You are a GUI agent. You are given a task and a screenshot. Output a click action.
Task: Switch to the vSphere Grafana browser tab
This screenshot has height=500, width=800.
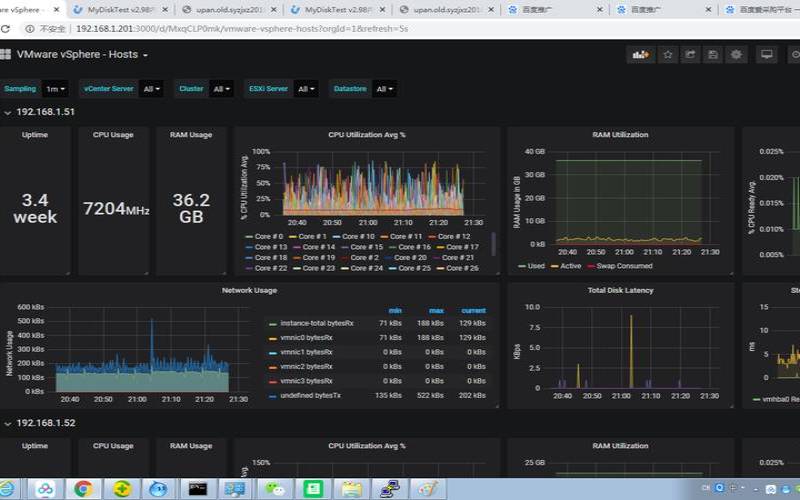coord(30,10)
